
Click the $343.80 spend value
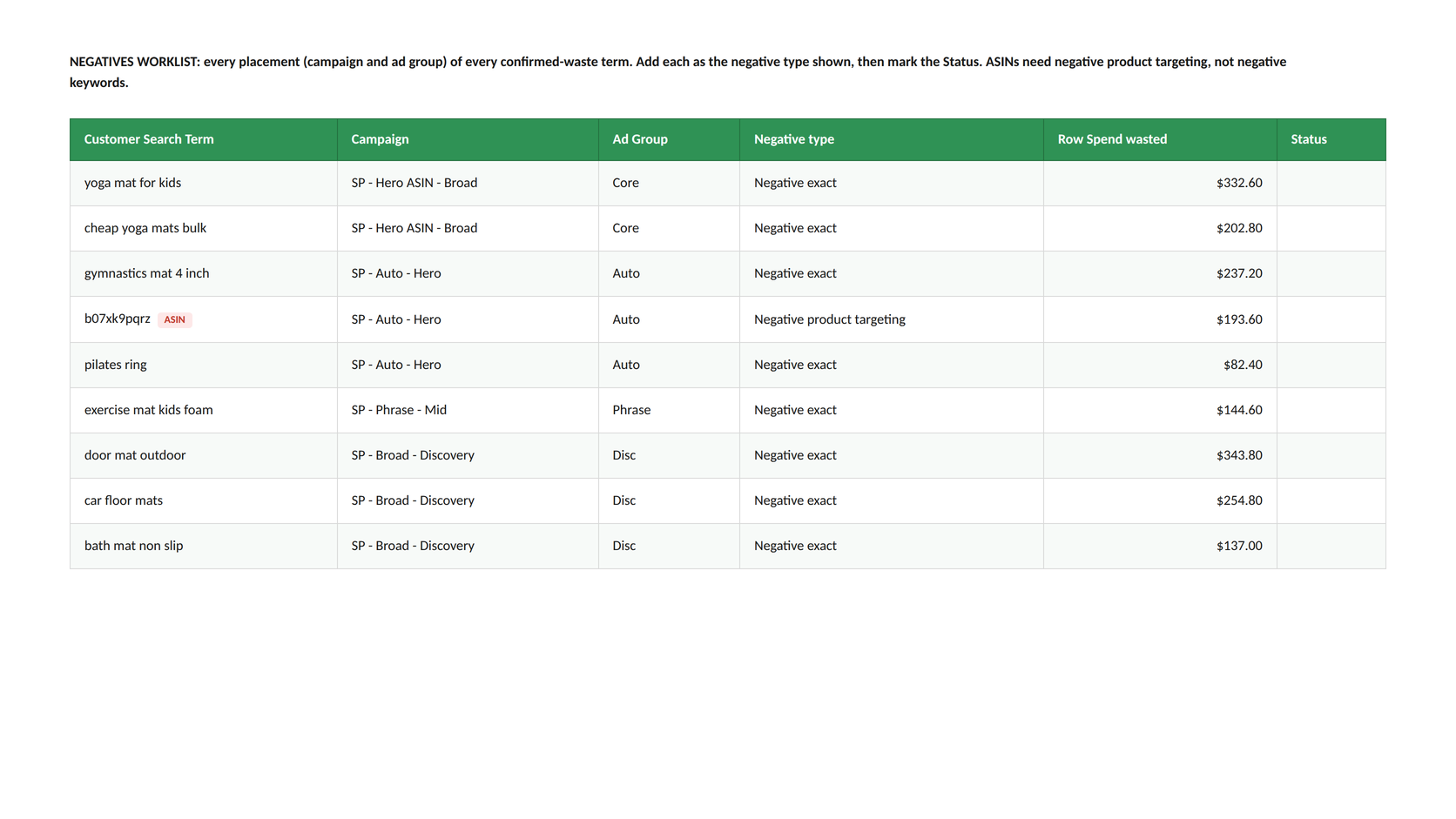[1239, 455]
